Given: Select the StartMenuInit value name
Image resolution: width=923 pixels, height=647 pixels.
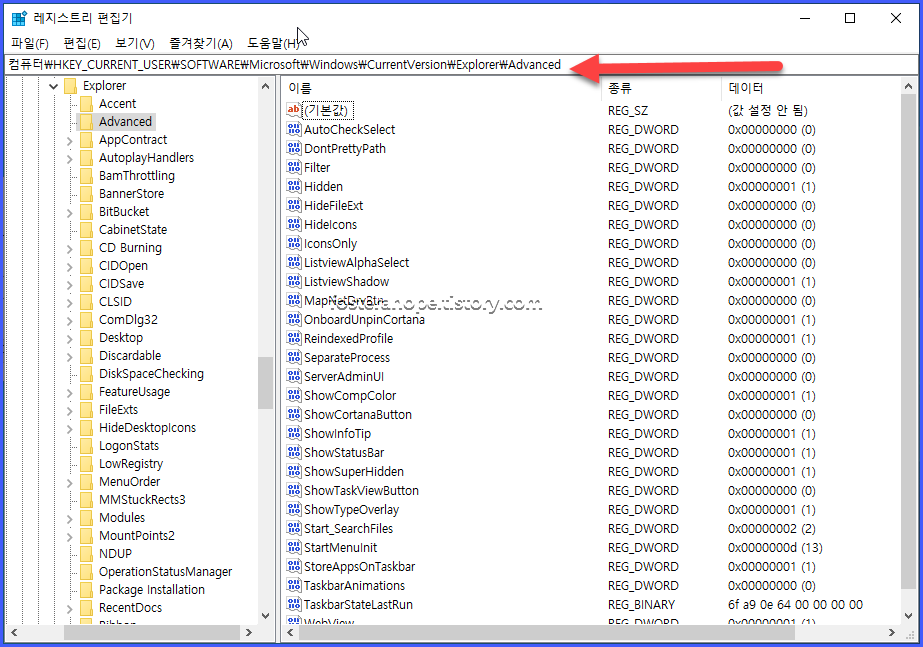Looking at the screenshot, I should pos(340,548).
